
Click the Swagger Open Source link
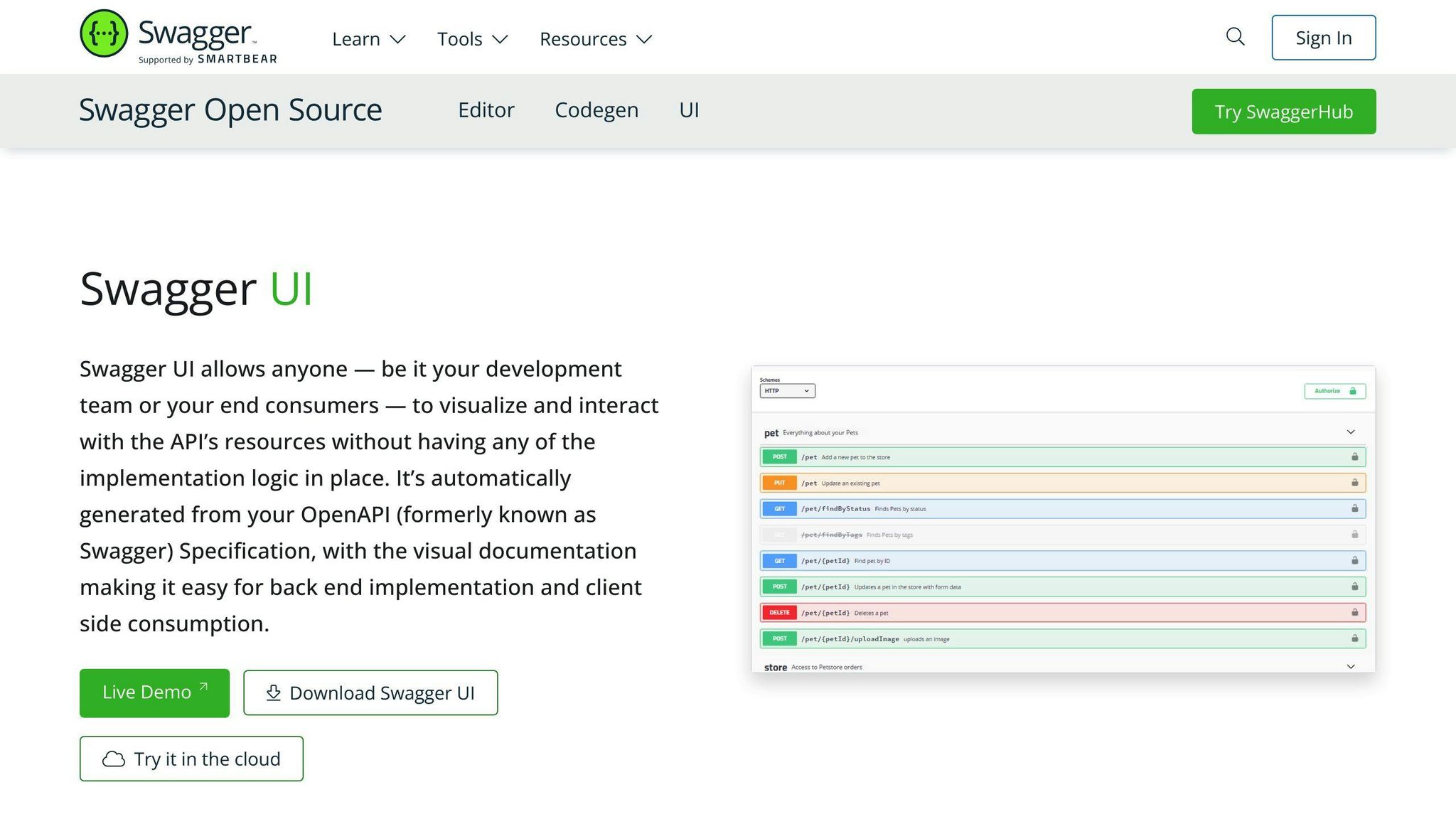coord(230,110)
